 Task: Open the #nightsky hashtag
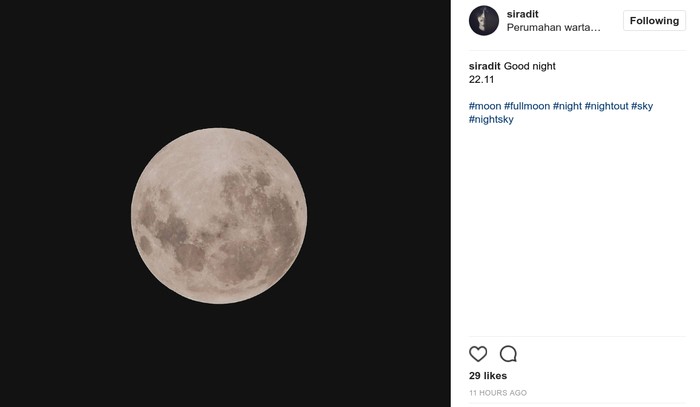tap(491, 120)
